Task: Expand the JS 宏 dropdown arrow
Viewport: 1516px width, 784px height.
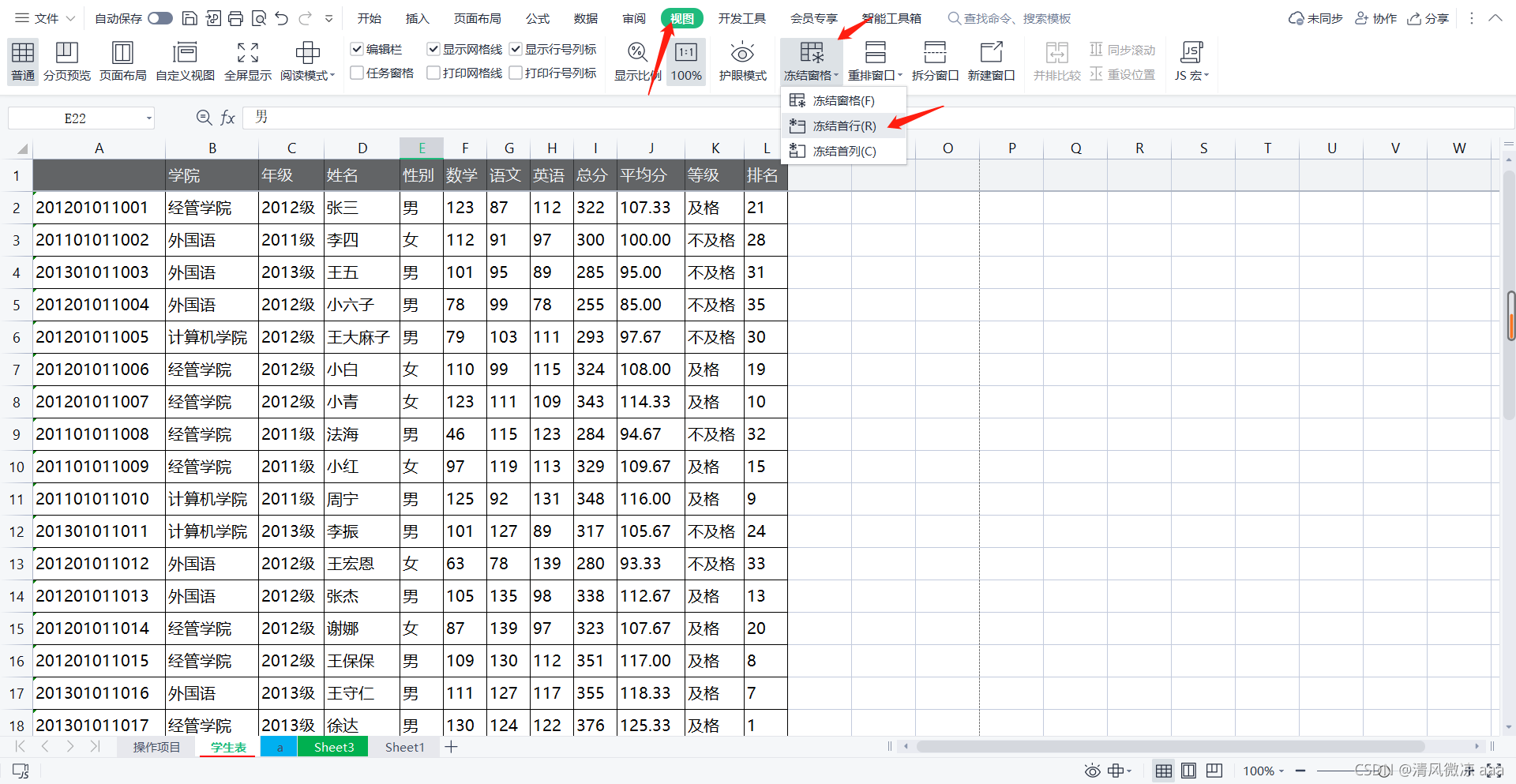Action: click(1206, 76)
